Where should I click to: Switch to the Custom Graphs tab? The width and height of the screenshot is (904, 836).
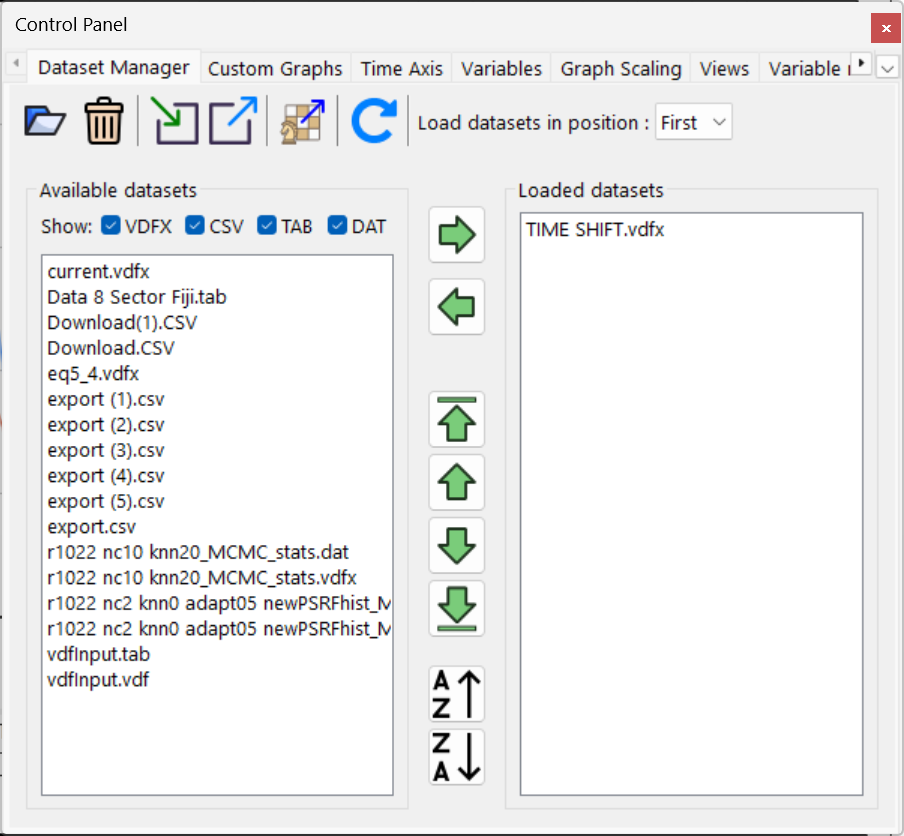pyautogui.click(x=275, y=69)
